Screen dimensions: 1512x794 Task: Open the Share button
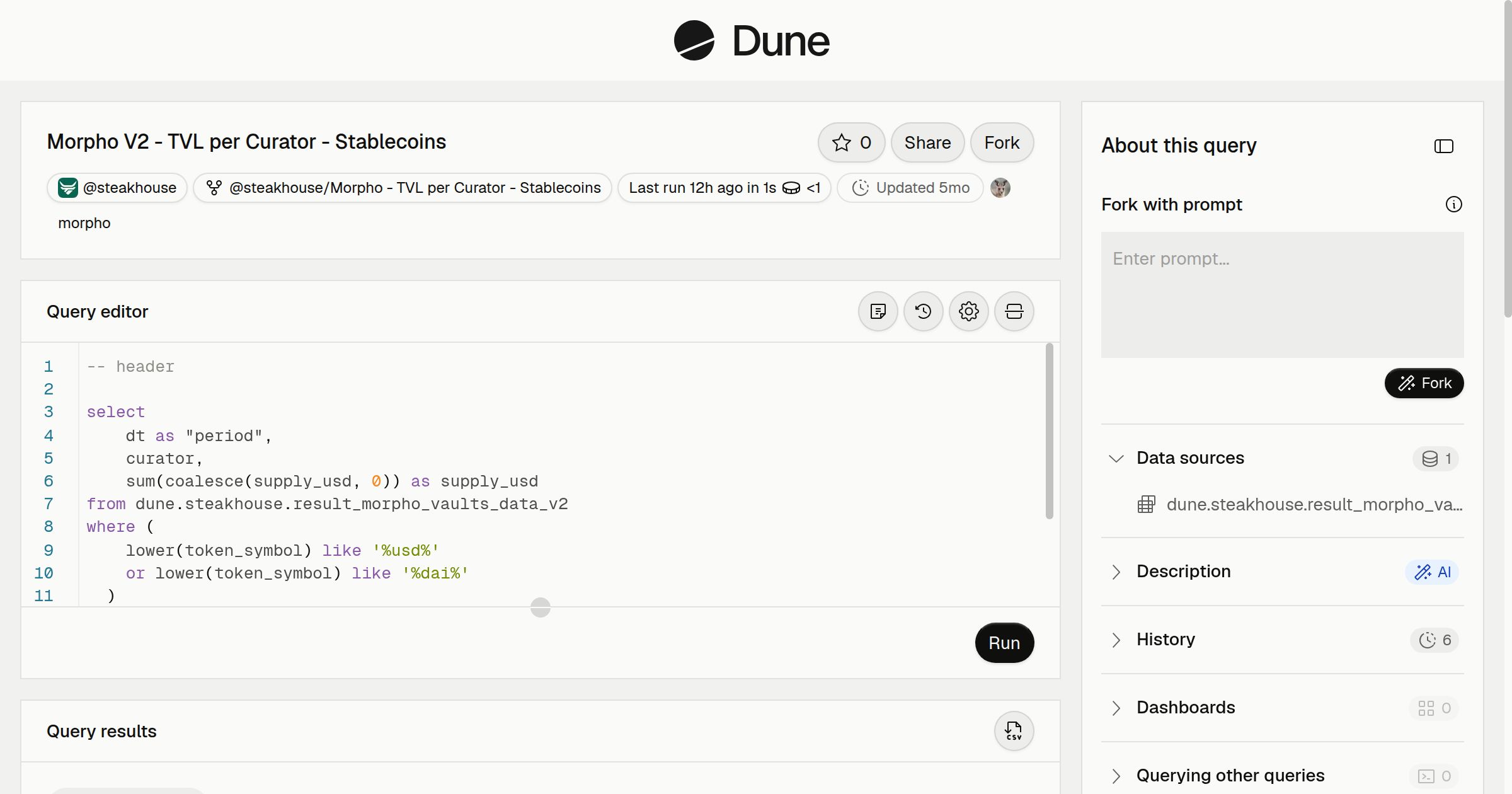tap(927, 142)
